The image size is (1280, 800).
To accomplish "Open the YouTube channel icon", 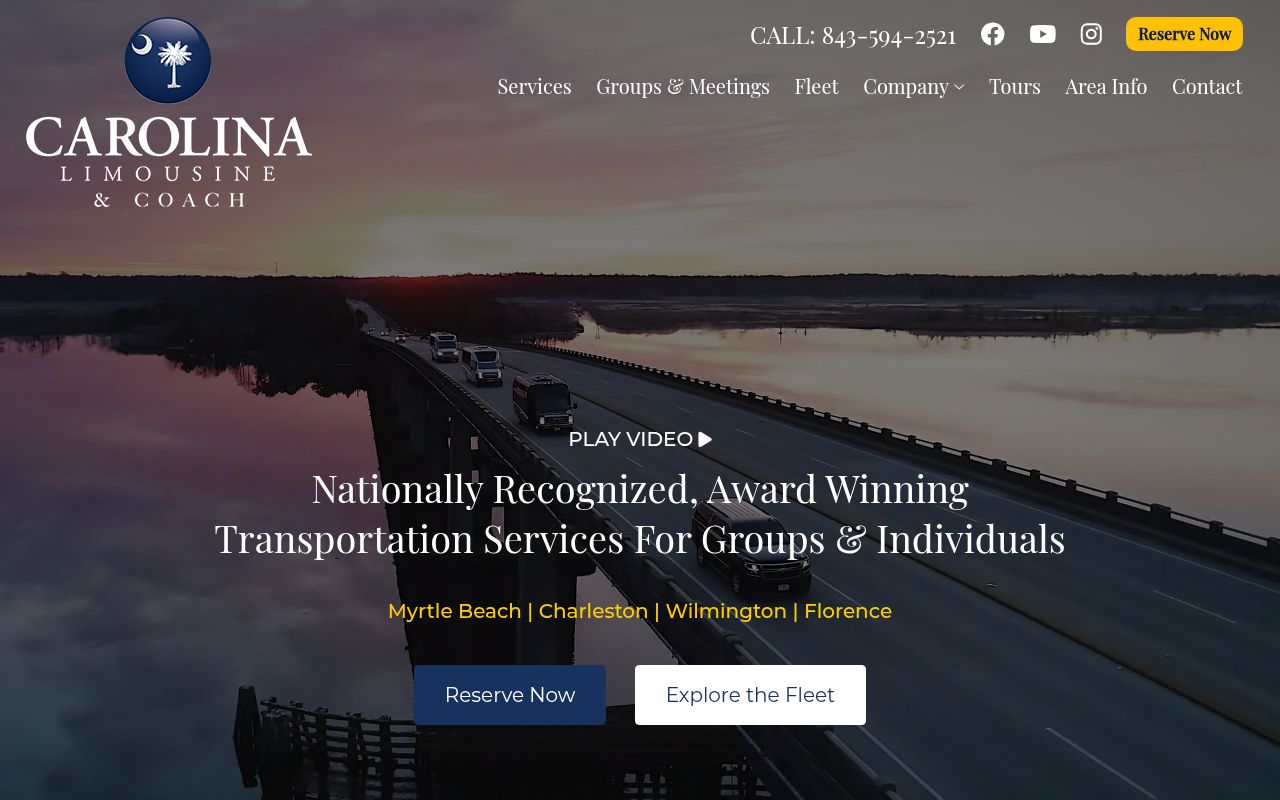I will click(1042, 34).
